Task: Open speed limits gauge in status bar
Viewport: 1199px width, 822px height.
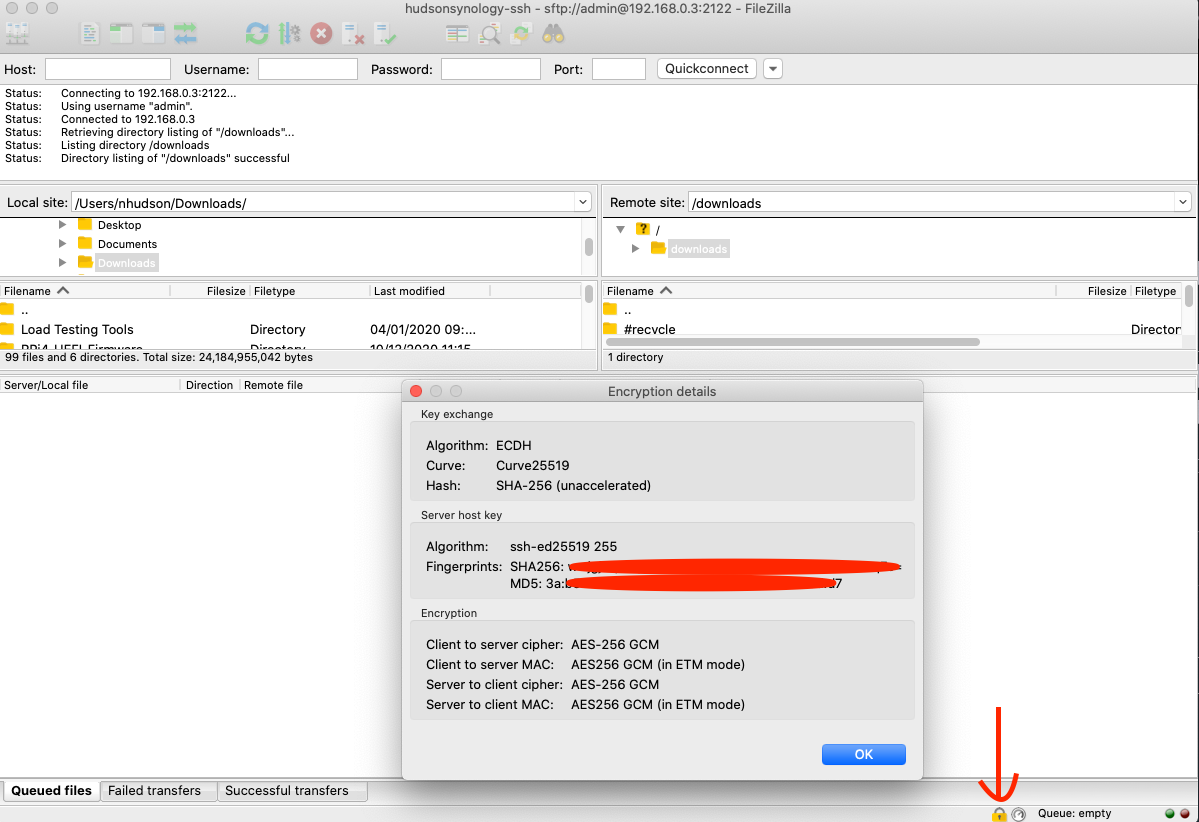Action: click(x=1019, y=814)
